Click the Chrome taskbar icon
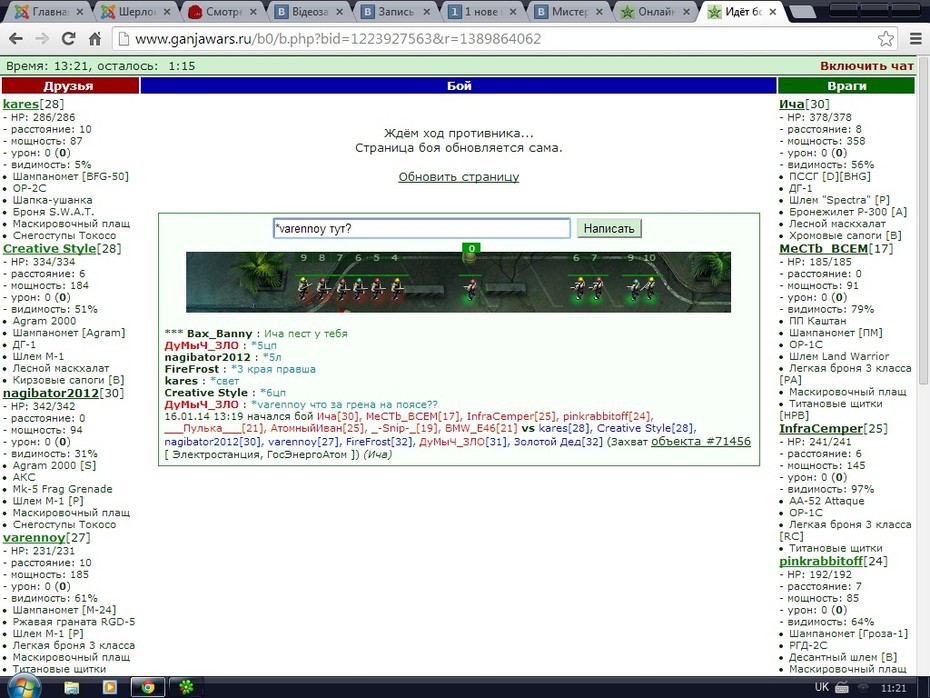 coord(148,687)
